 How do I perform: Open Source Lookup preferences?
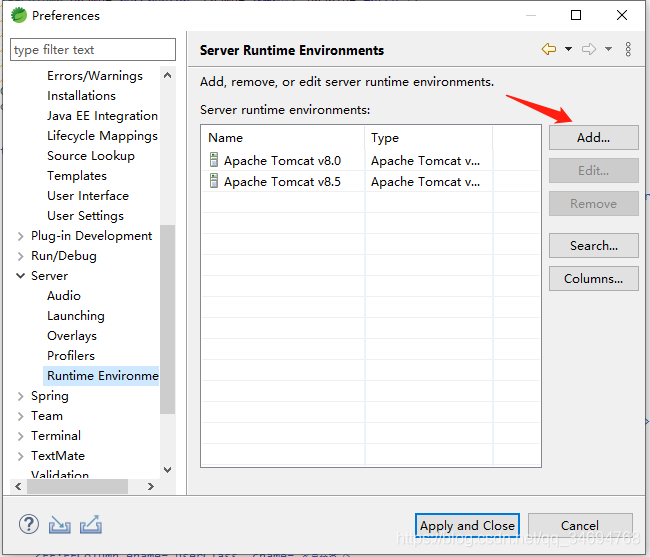pos(91,156)
